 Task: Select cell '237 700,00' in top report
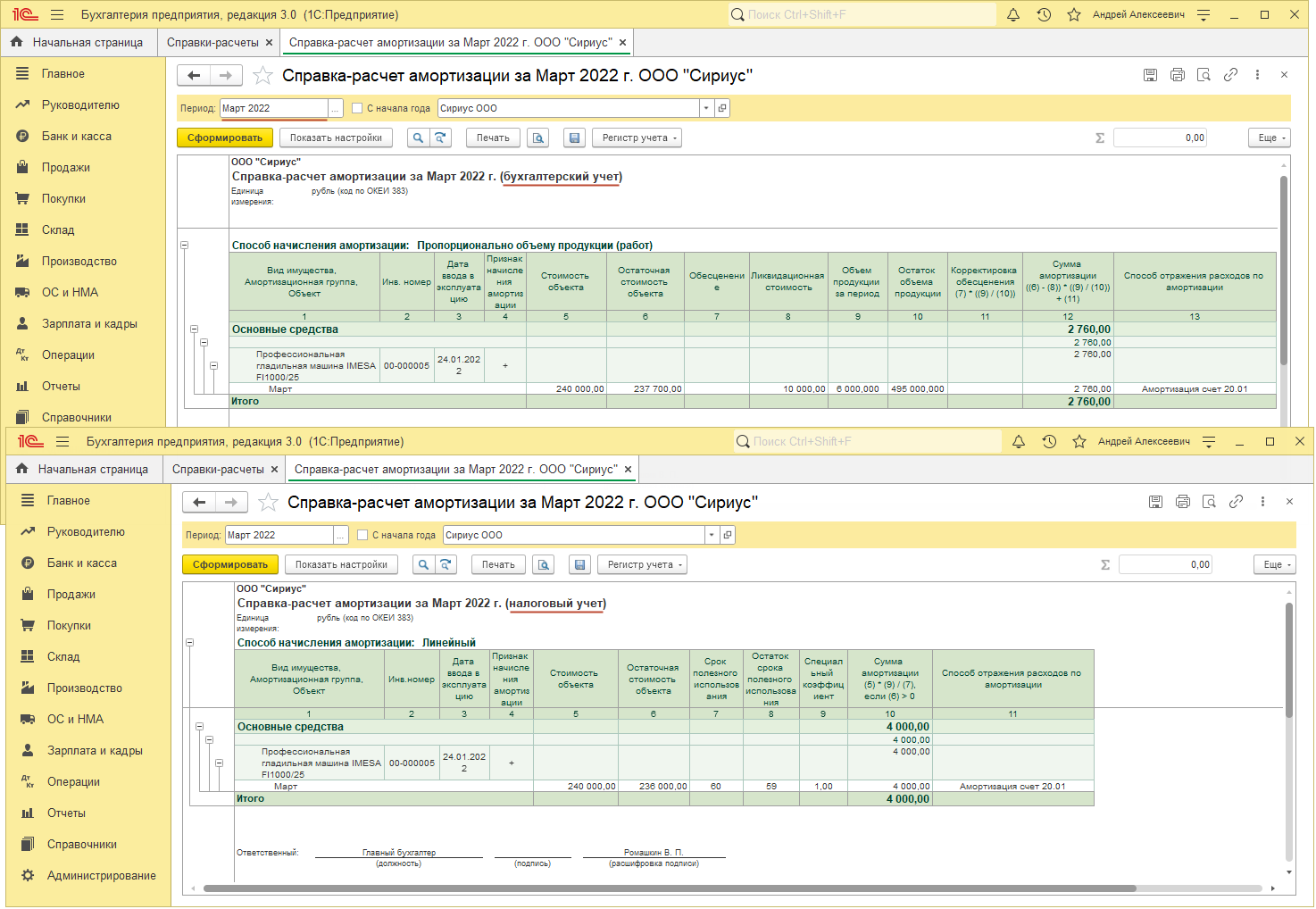[x=646, y=389]
